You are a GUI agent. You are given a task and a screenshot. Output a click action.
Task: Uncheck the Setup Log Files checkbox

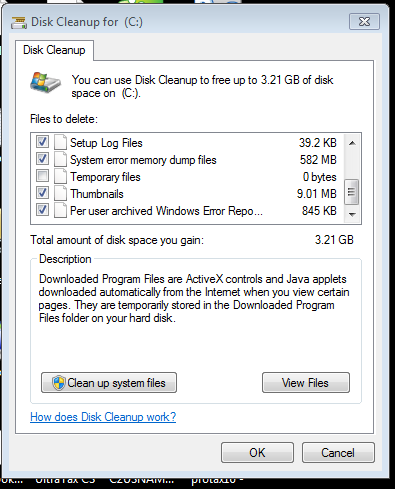42,141
